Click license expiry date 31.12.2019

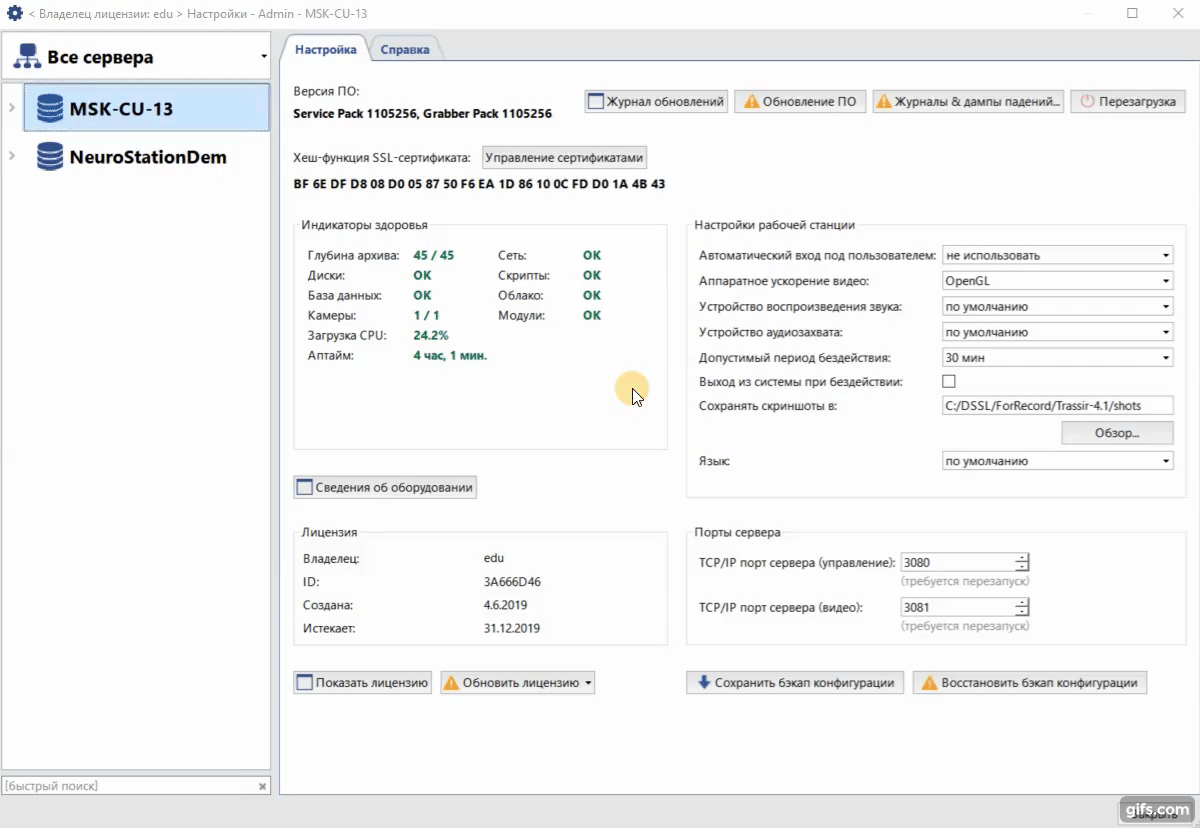511,628
